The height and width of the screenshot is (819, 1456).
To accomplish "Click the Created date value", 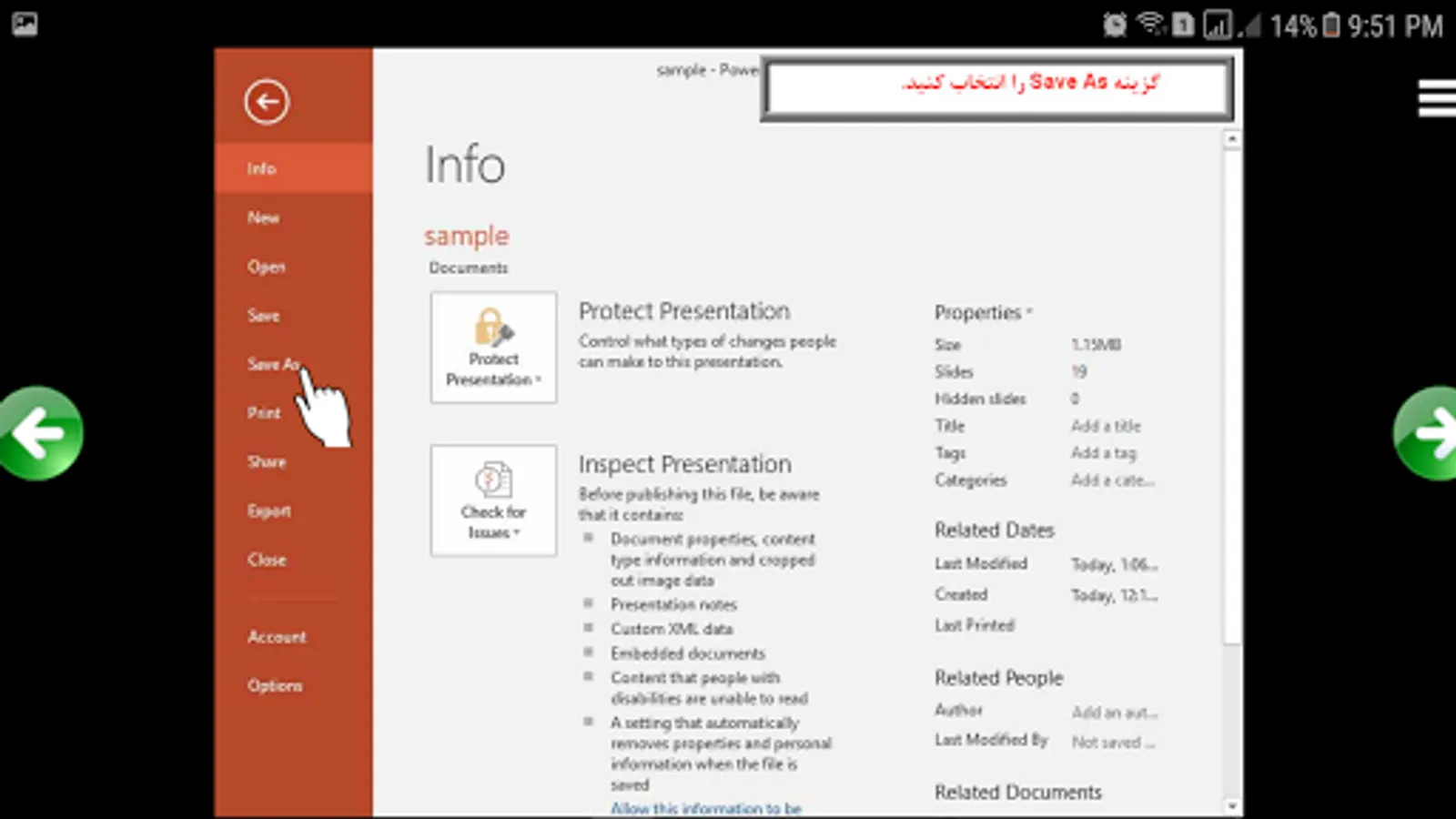I will tap(1115, 596).
